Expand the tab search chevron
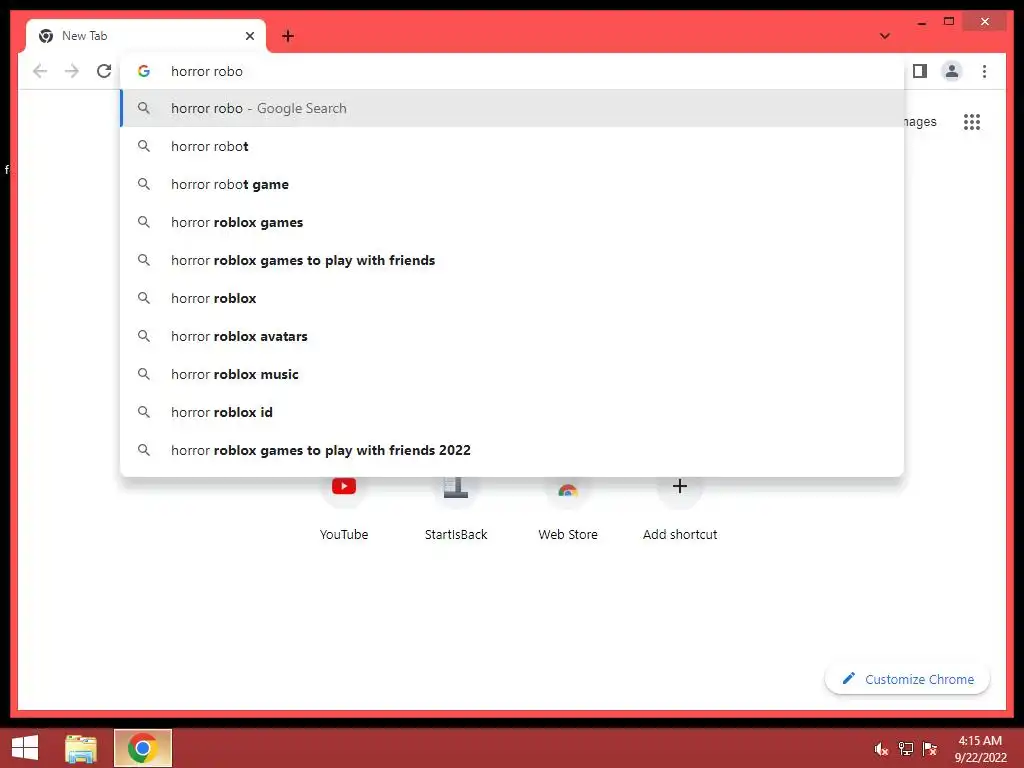1024x768 pixels. coord(885,36)
